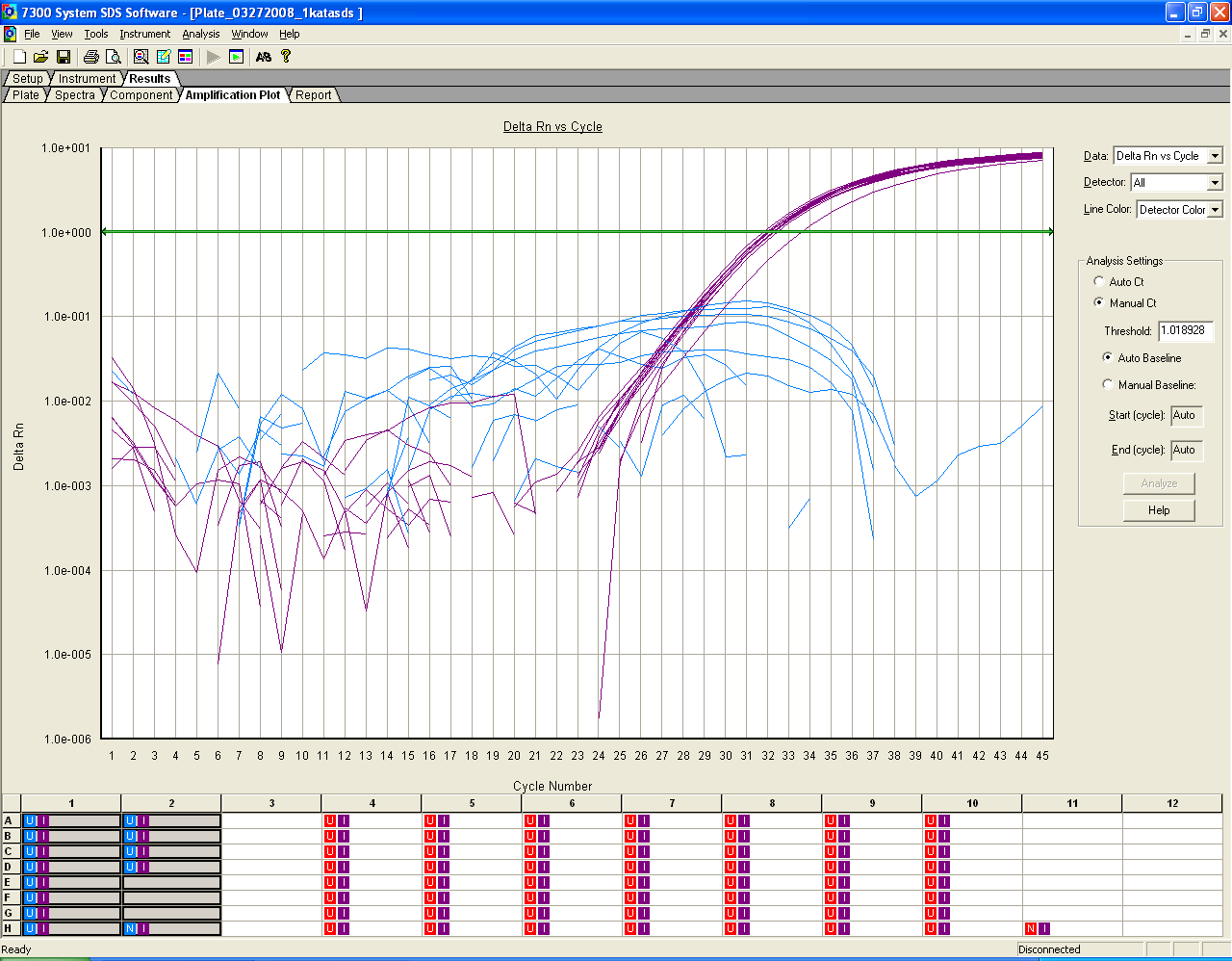Select plate column header 7
1232x961 pixels.
click(672, 803)
